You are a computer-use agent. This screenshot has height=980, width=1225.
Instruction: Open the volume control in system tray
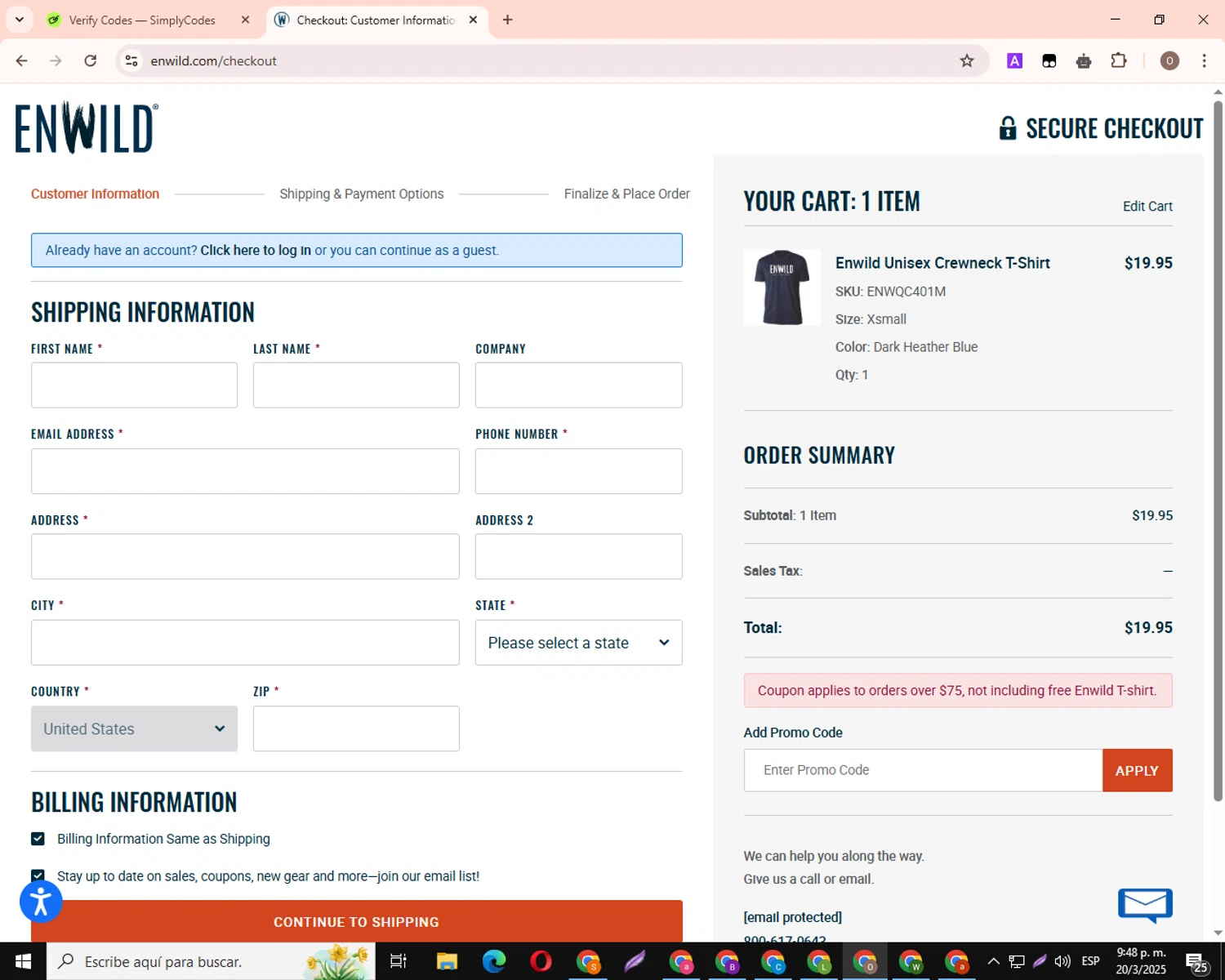pos(1062,961)
